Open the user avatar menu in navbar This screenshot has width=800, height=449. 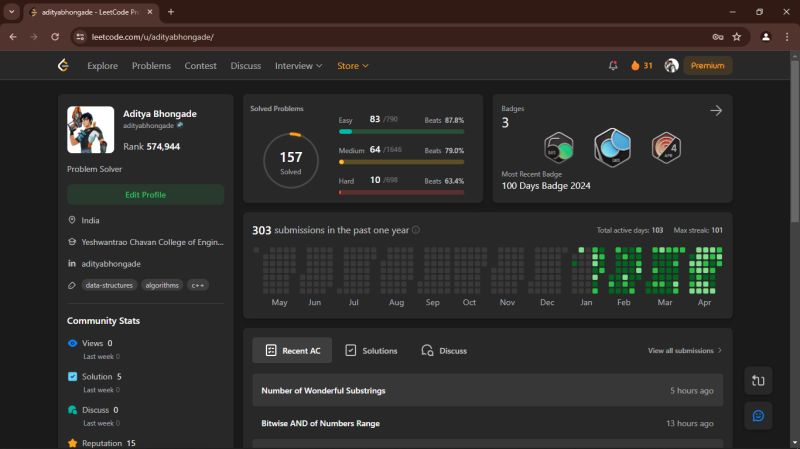point(671,65)
